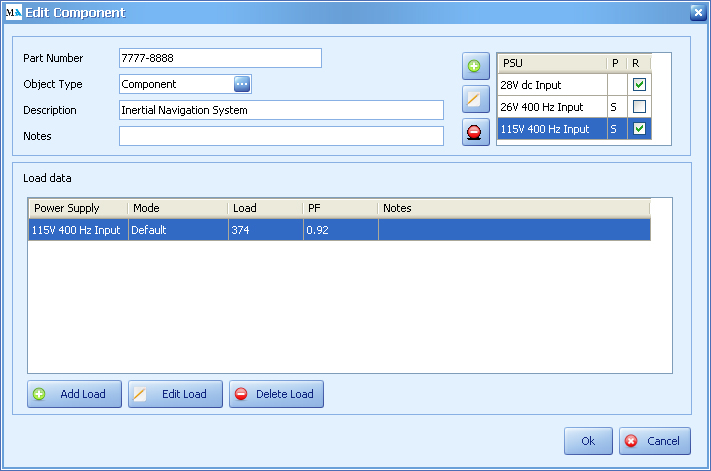Click the edit PSU pencil icon
This screenshot has width=711, height=471.
(475, 99)
